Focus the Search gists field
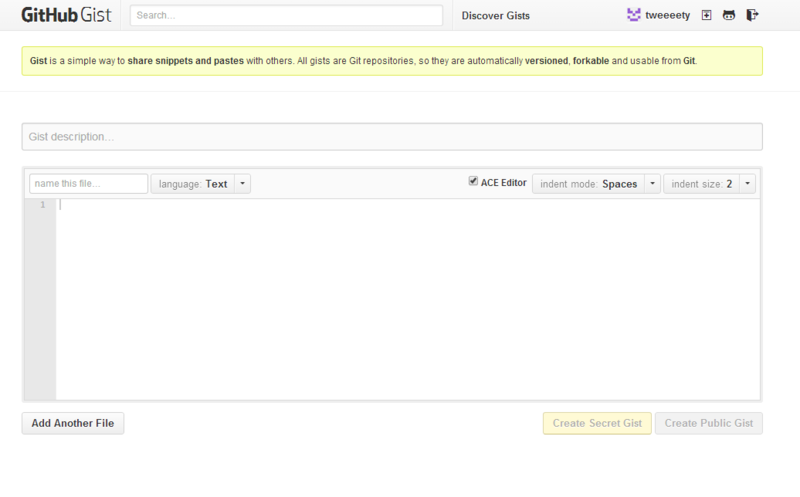800x497 pixels. point(286,15)
